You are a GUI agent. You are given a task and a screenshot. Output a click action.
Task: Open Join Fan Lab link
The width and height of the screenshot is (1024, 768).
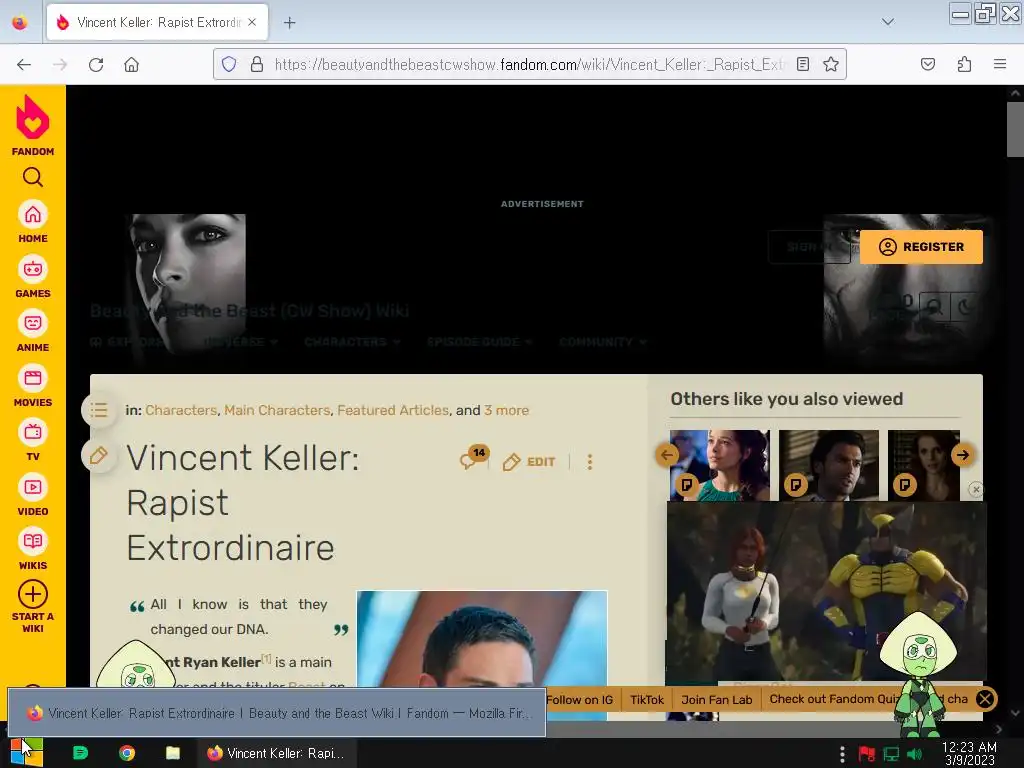716,699
